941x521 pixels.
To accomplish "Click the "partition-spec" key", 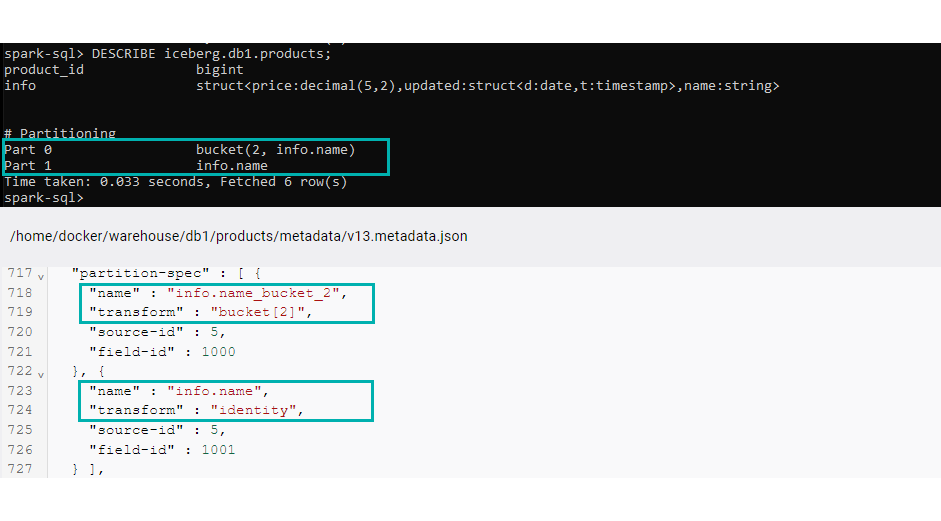I will pyautogui.click(x=140, y=273).
